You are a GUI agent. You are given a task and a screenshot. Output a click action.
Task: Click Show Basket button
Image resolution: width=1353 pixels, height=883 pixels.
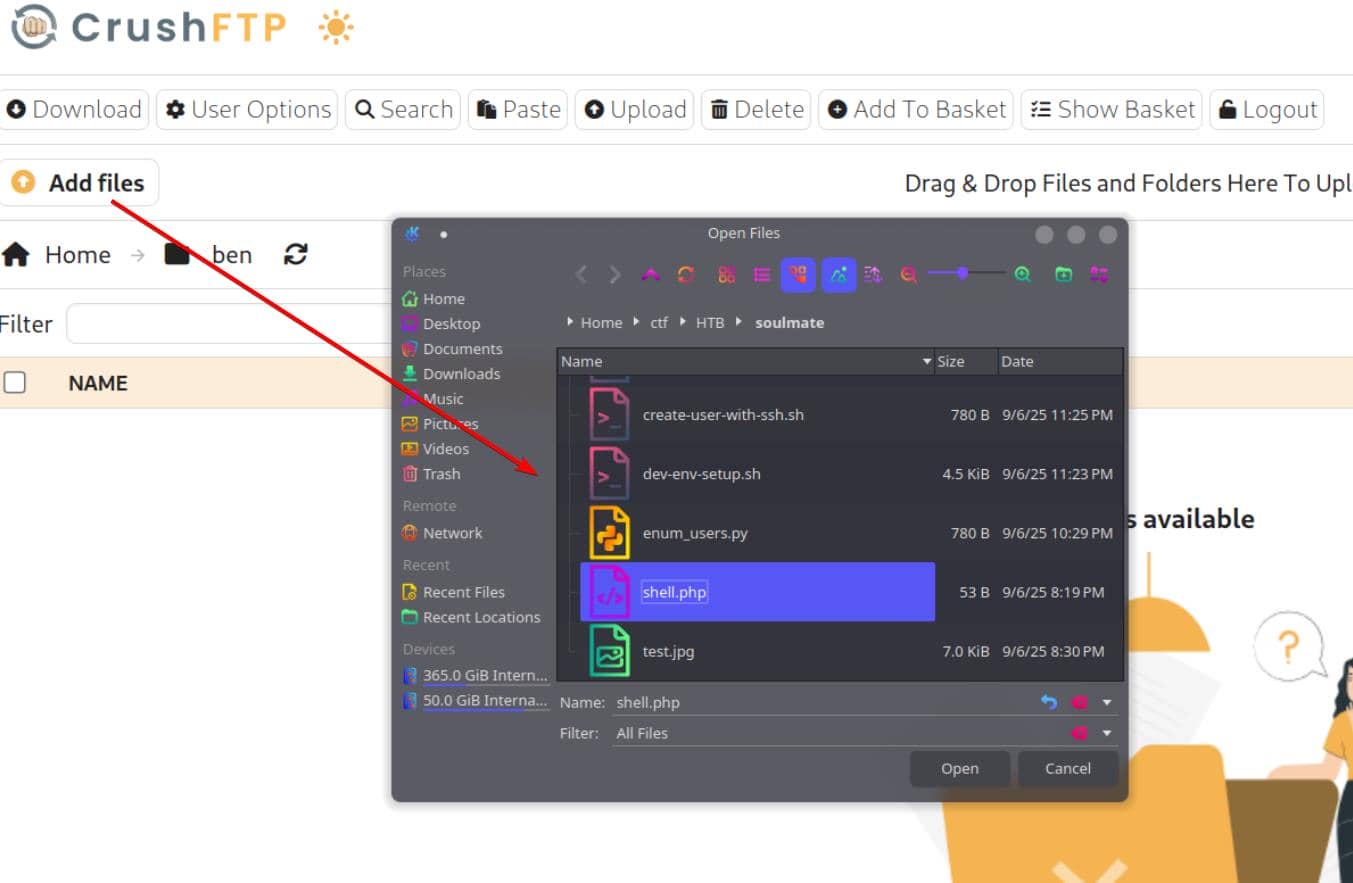tap(1112, 110)
